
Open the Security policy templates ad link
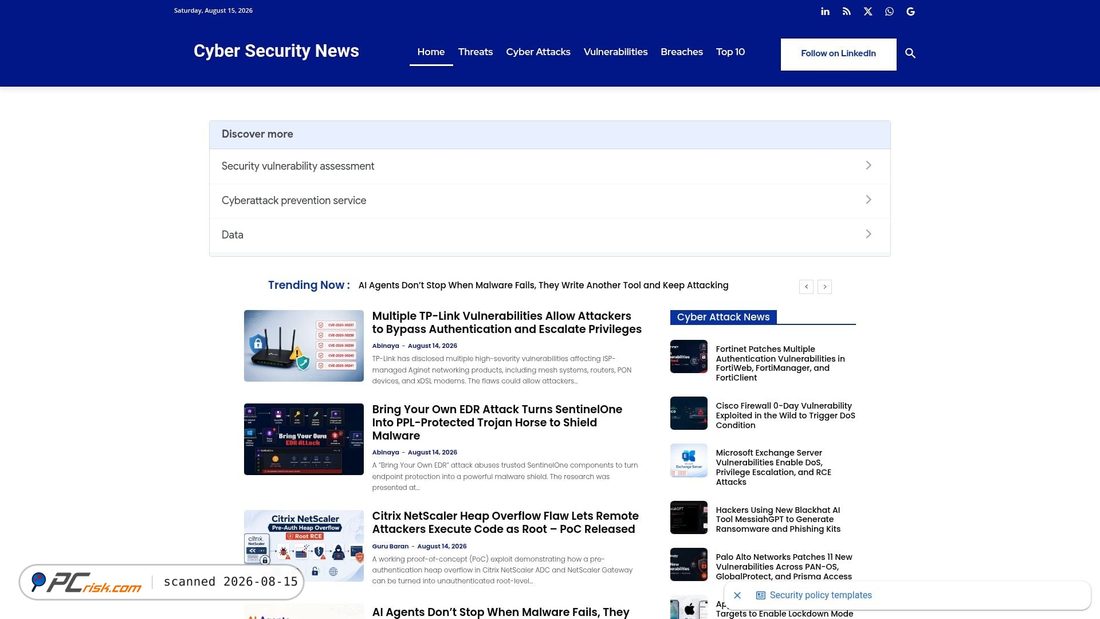821,595
